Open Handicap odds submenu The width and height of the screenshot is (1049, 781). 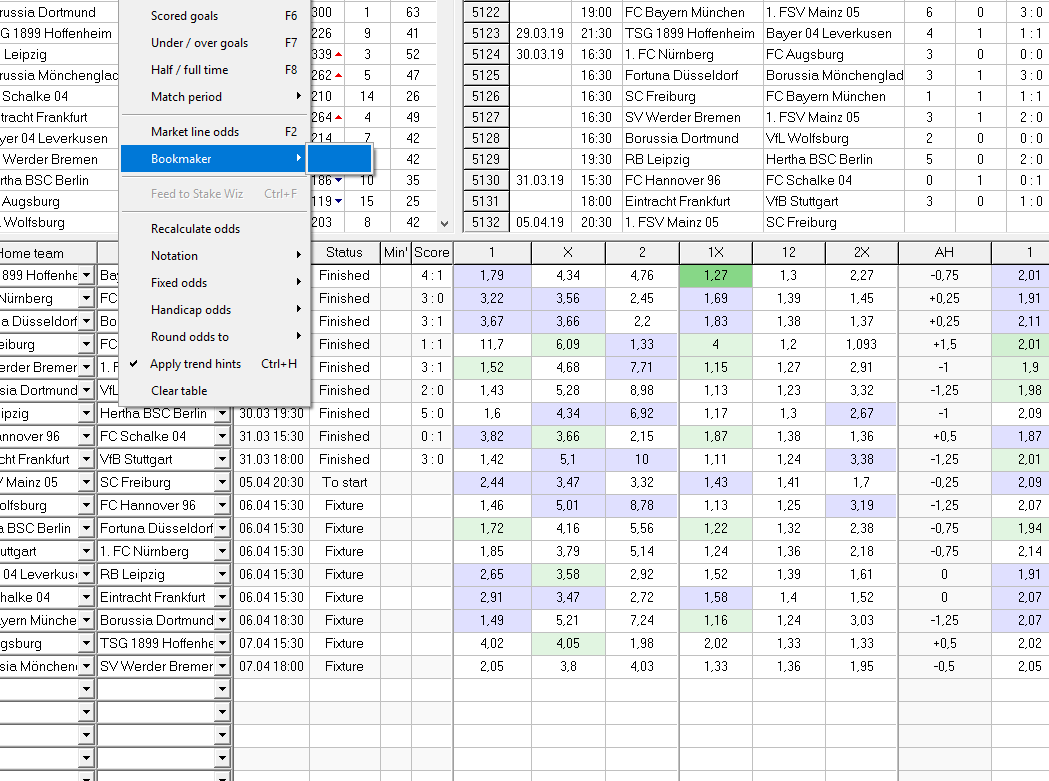(x=215, y=310)
